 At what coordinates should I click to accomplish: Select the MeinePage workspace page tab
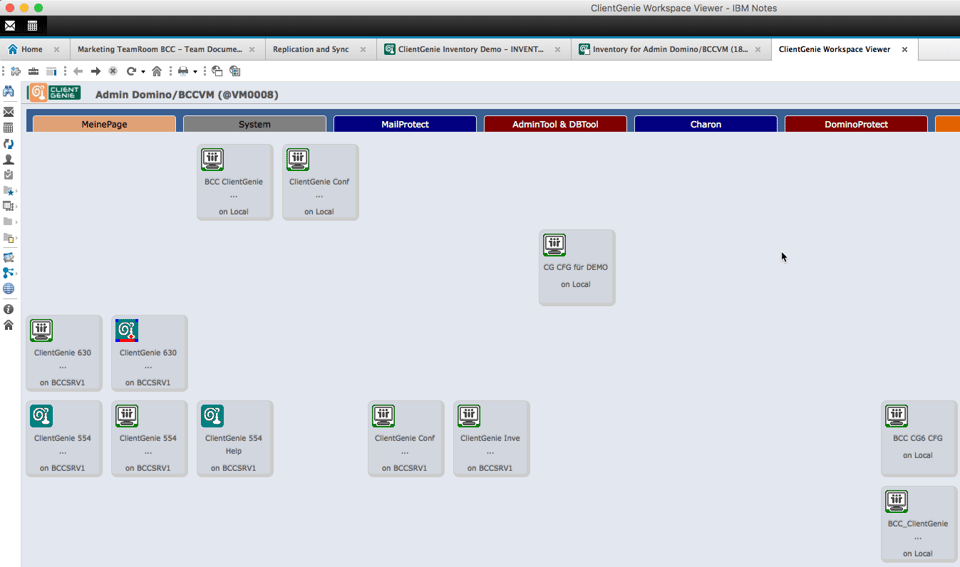coord(104,124)
